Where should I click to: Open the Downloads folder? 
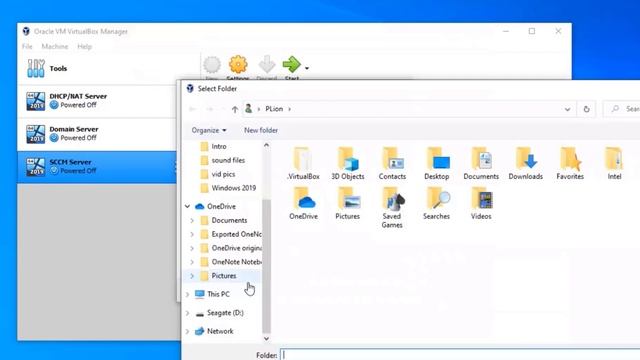pyautogui.click(x=525, y=163)
